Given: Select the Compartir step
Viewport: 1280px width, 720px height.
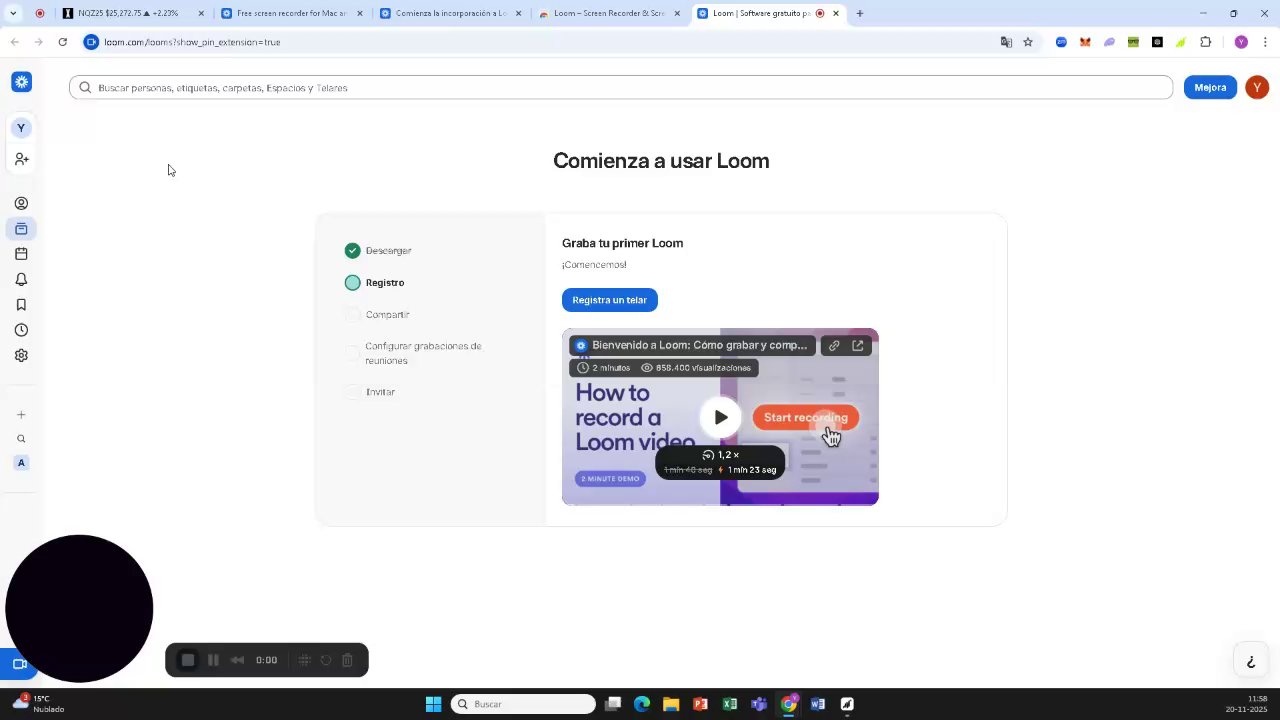Looking at the screenshot, I should (x=377, y=315).
